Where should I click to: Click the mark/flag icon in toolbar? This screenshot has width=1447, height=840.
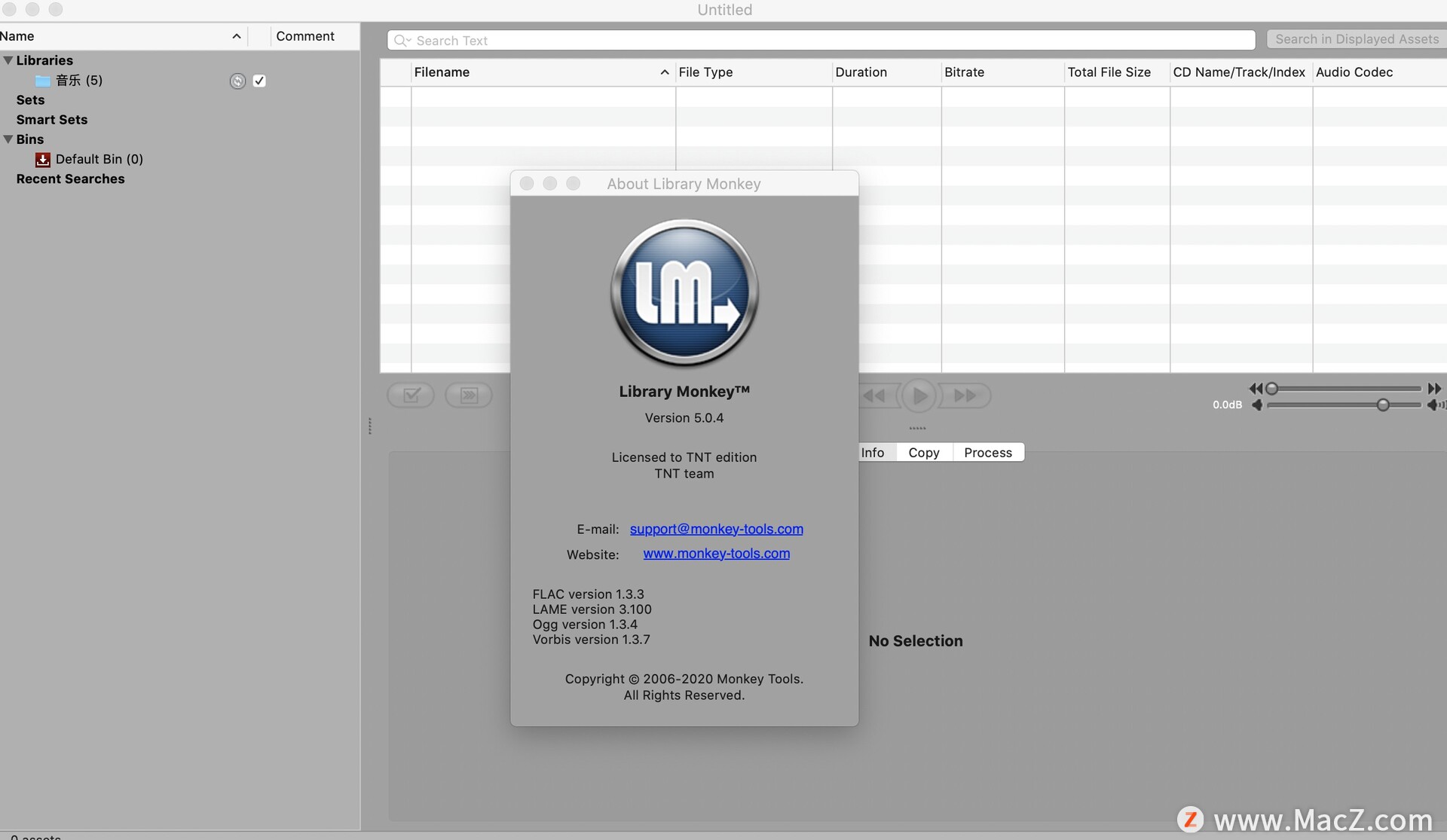(411, 395)
